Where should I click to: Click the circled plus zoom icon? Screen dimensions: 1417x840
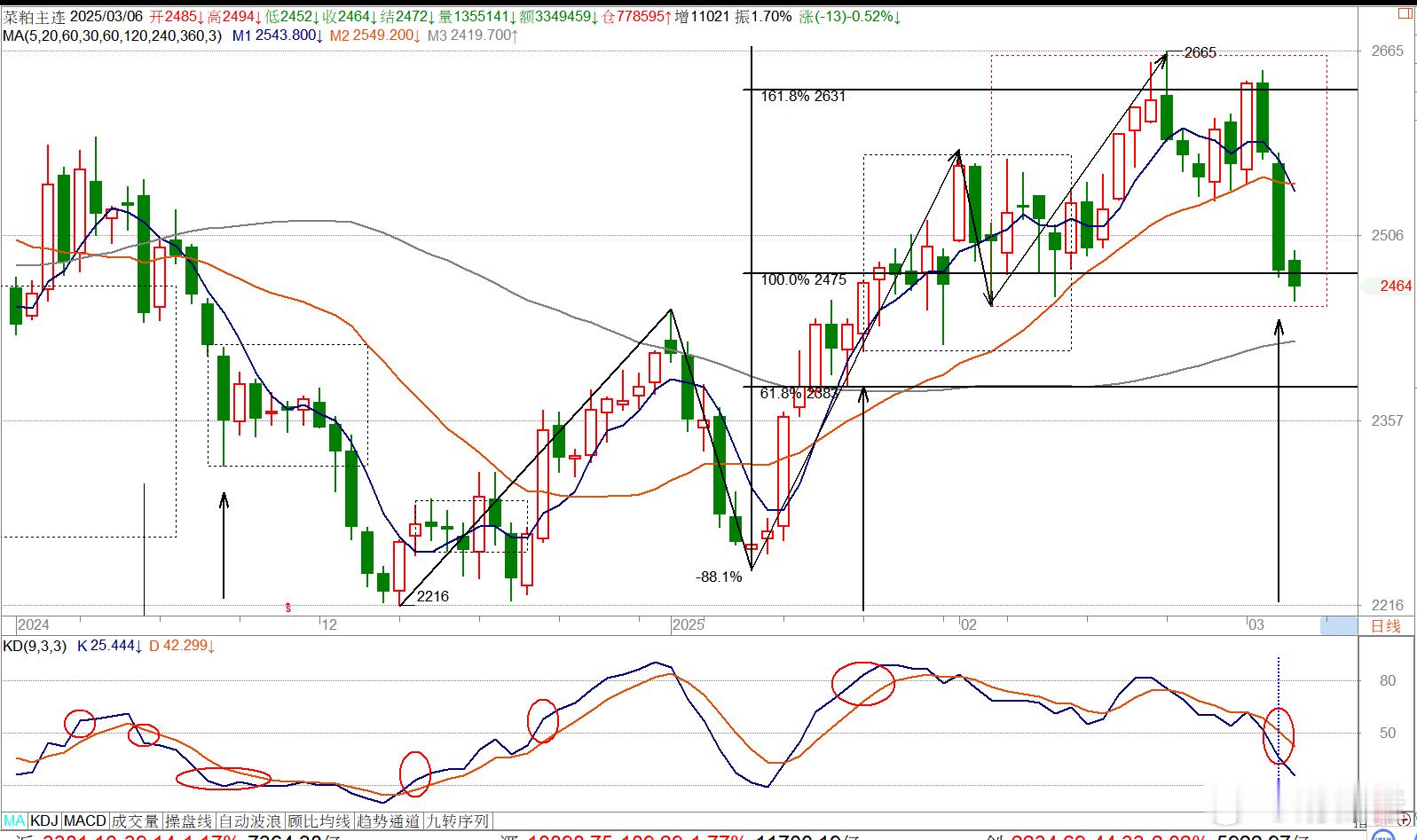coord(1405,820)
